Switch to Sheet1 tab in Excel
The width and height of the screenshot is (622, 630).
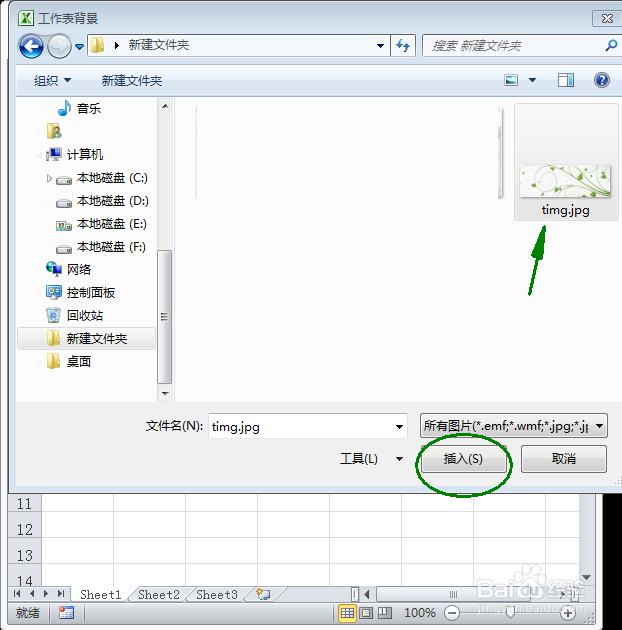tap(100, 594)
